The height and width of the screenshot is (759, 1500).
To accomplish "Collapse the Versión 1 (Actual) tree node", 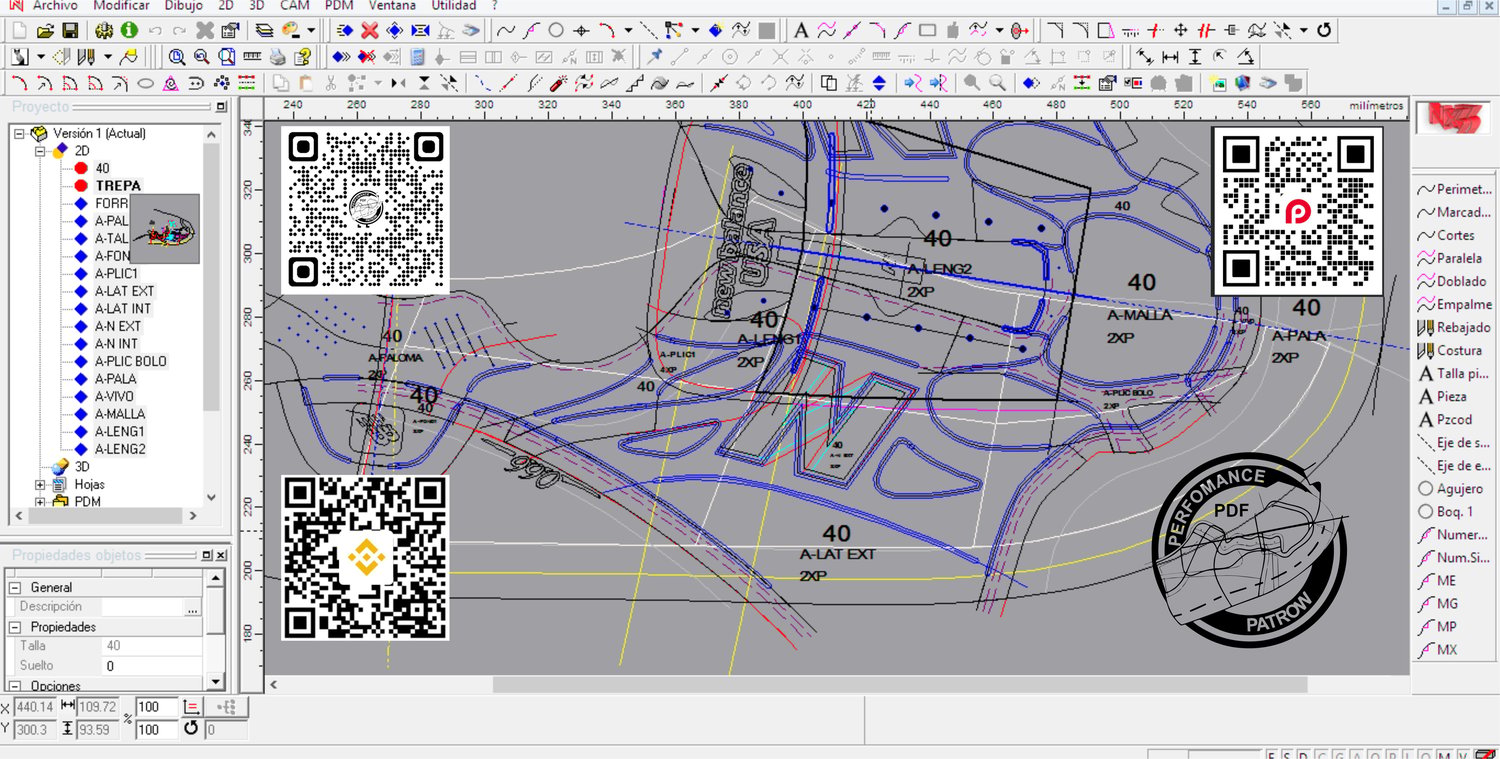I will 19,133.
